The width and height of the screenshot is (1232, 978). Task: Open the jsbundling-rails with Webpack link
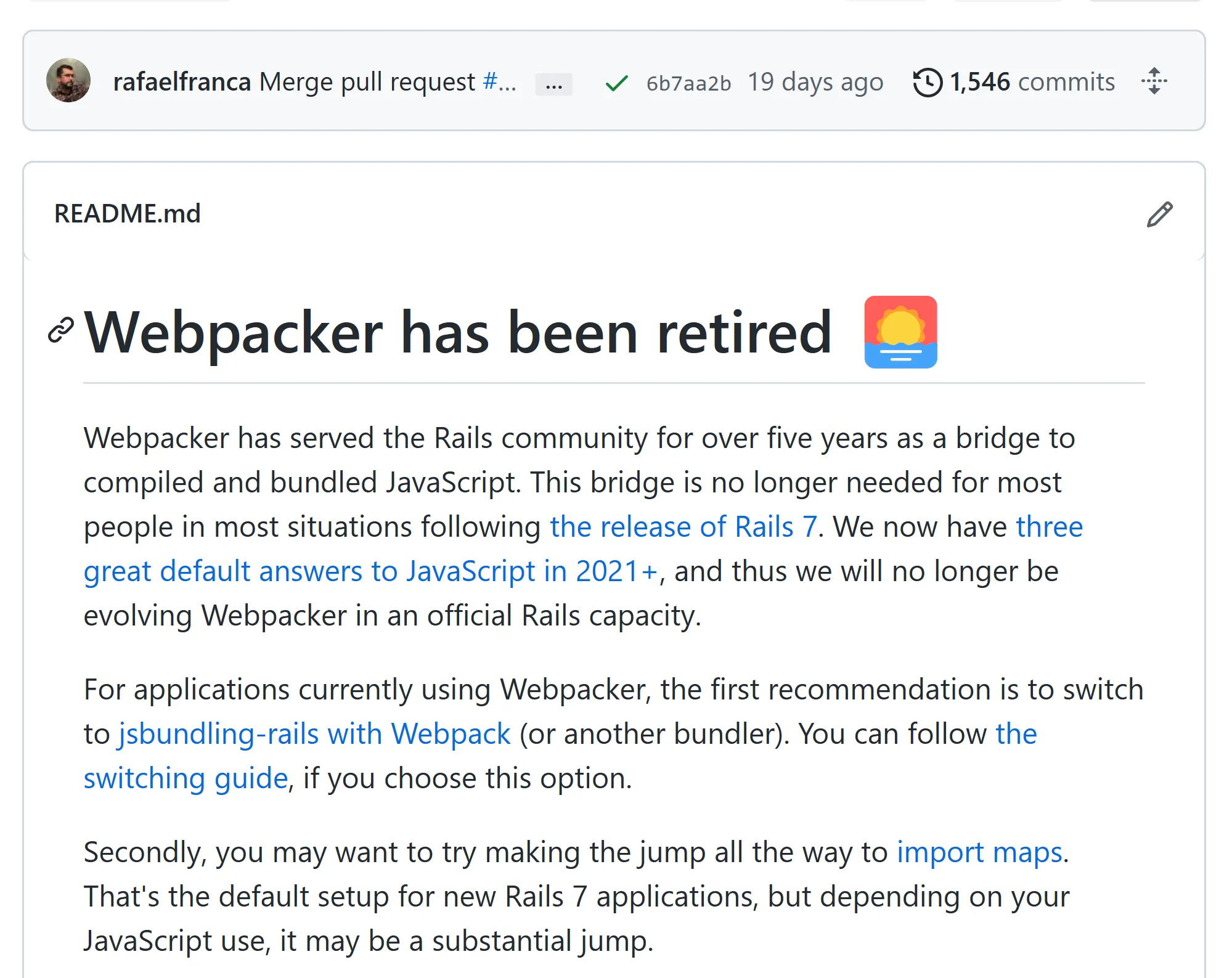point(313,733)
